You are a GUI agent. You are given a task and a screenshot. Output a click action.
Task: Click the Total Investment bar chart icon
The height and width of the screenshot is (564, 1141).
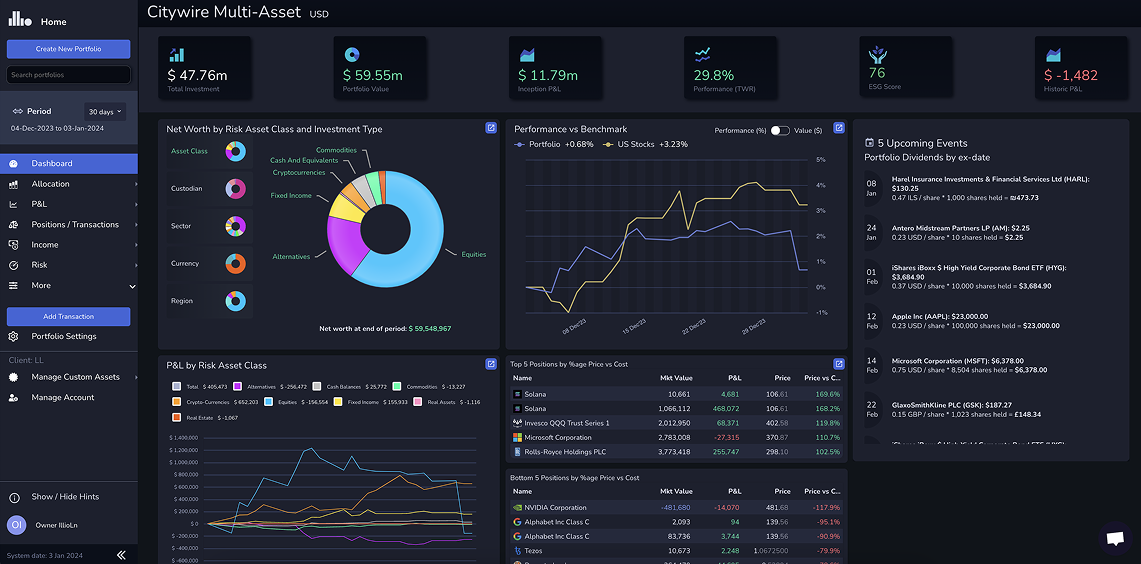pyautogui.click(x=176, y=55)
